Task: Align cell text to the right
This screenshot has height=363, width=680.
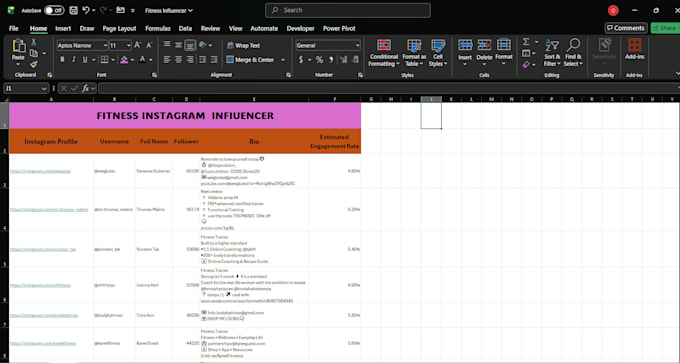Action: click(x=190, y=60)
